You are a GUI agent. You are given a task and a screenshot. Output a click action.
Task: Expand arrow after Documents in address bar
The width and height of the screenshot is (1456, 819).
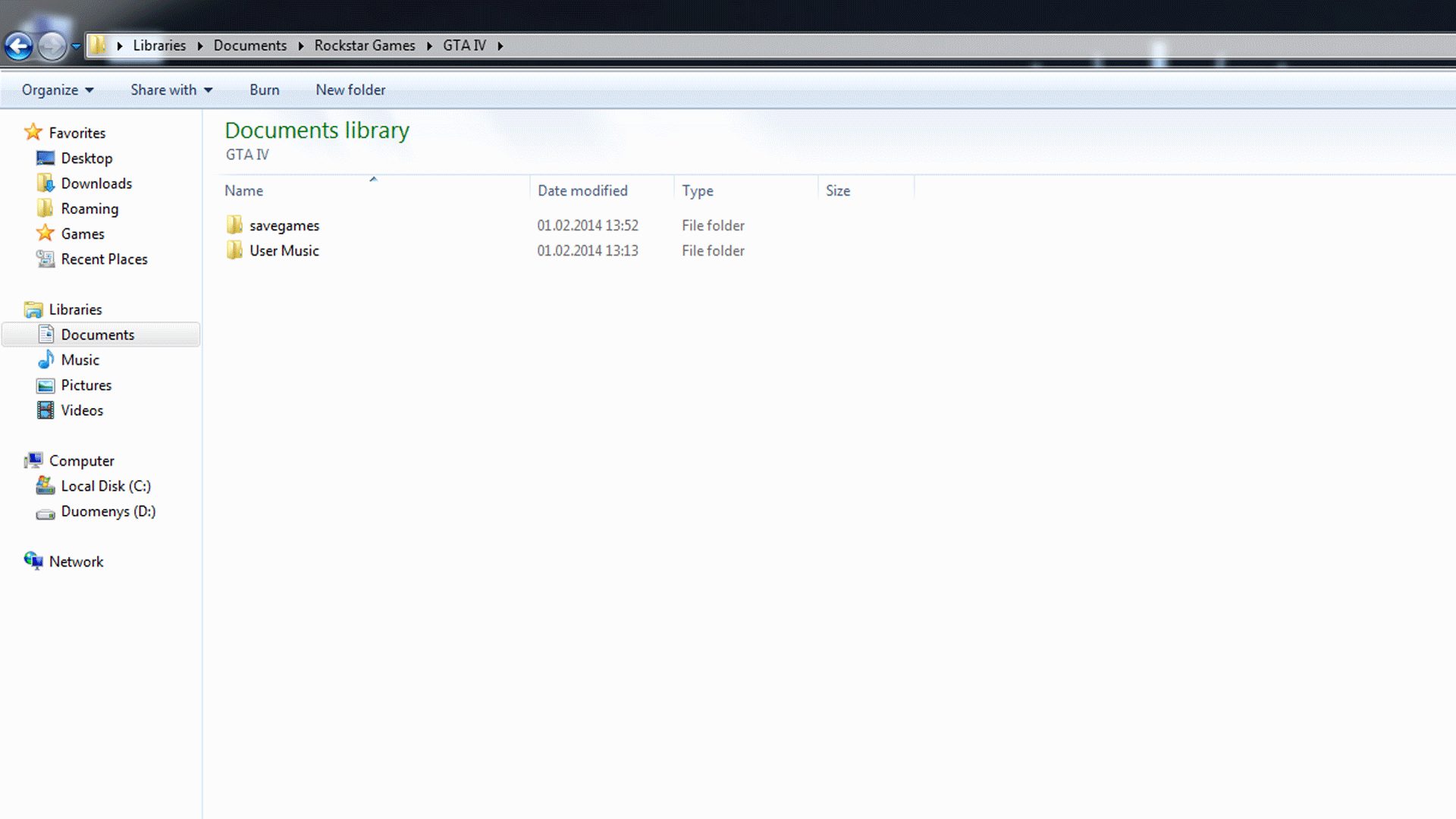tap(301, 45)
